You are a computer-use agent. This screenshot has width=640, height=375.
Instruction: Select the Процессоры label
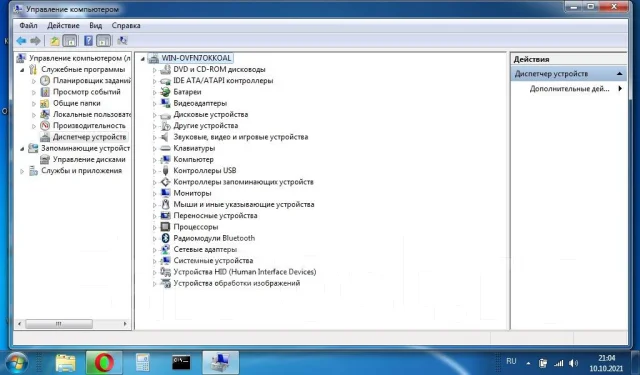(196, 227)
